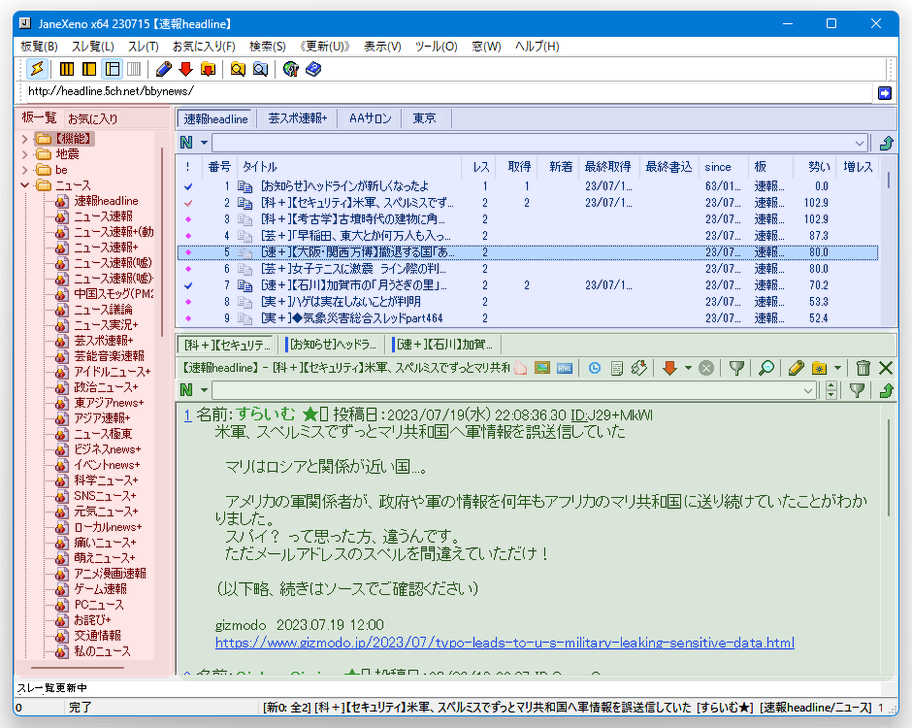Switch to the お気に入り sidebar tab
The image size is (912, 728).
pos(93,119)
